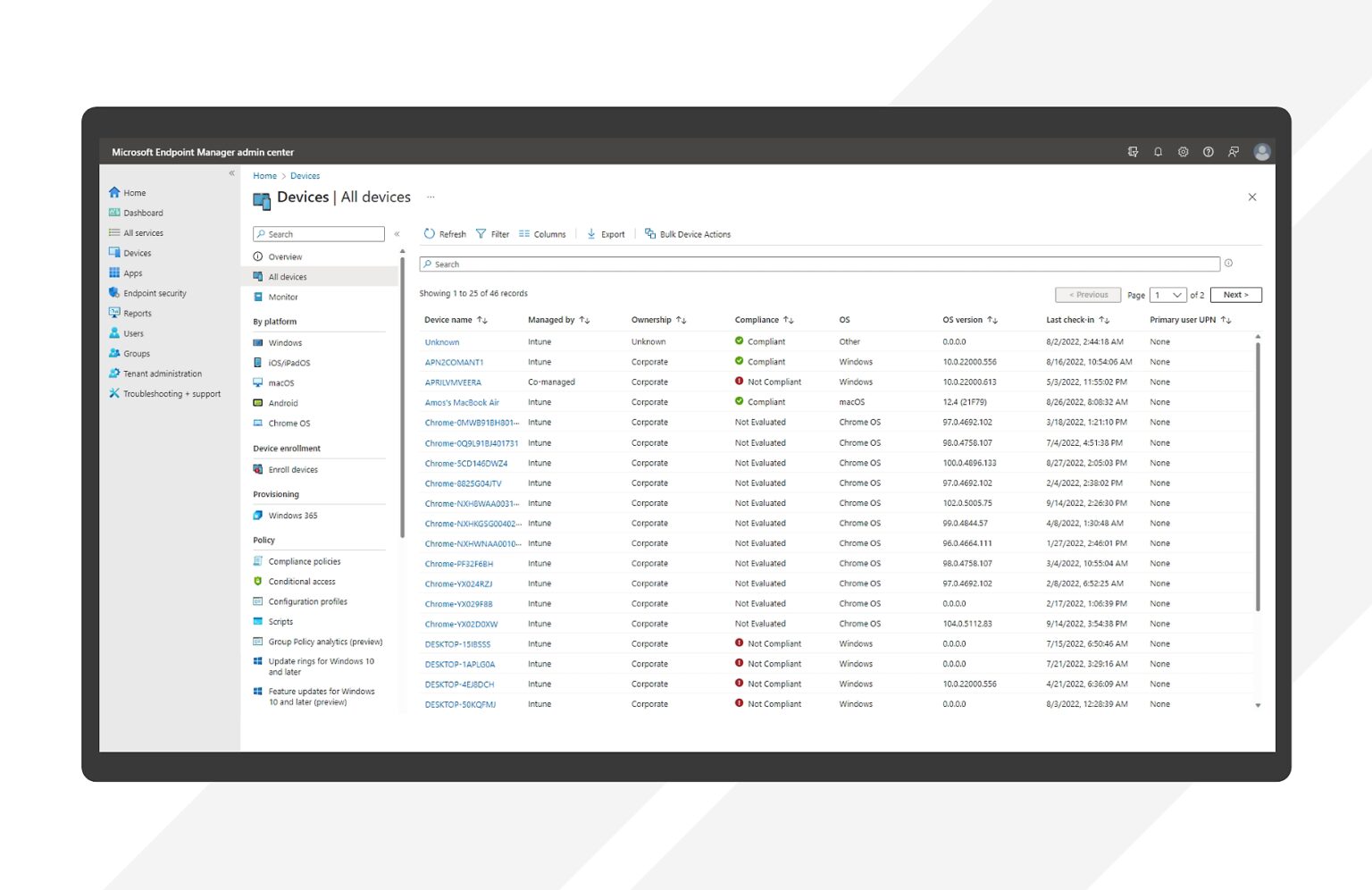Open the settings gear in the top bar

pos(1183,151)
